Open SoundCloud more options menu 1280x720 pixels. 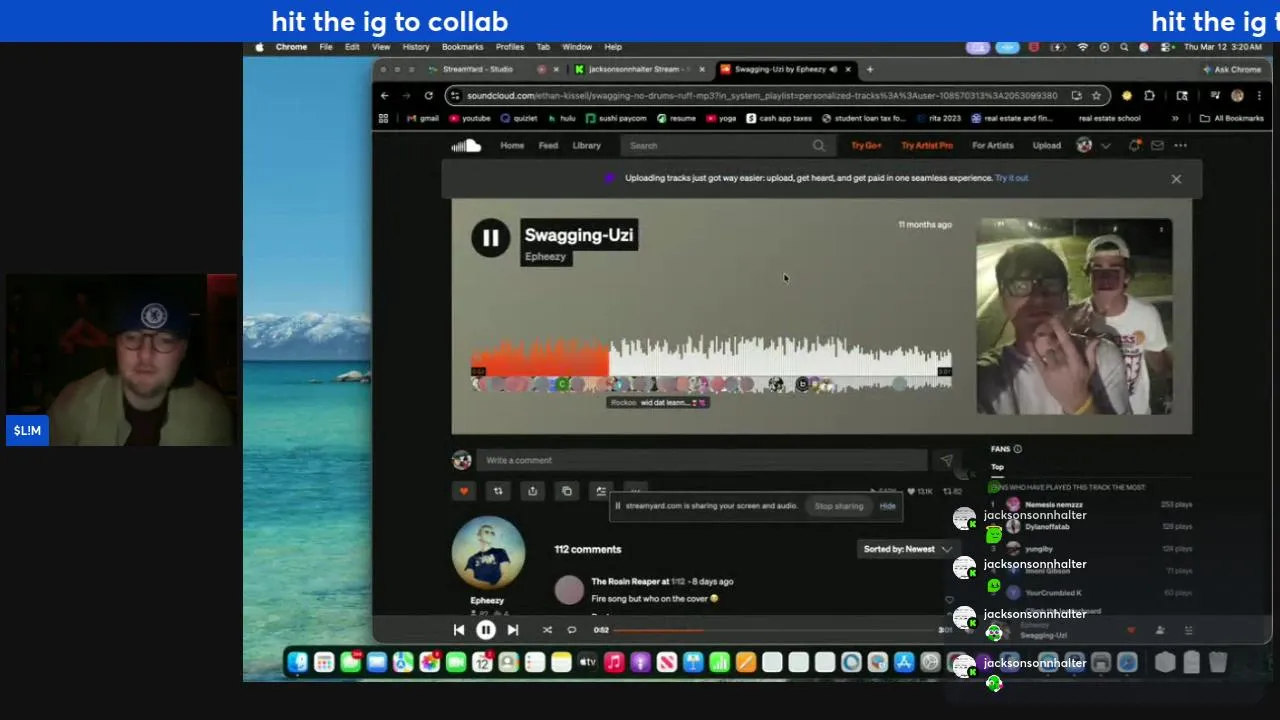pyautogui.click(x=1181, y=146)
